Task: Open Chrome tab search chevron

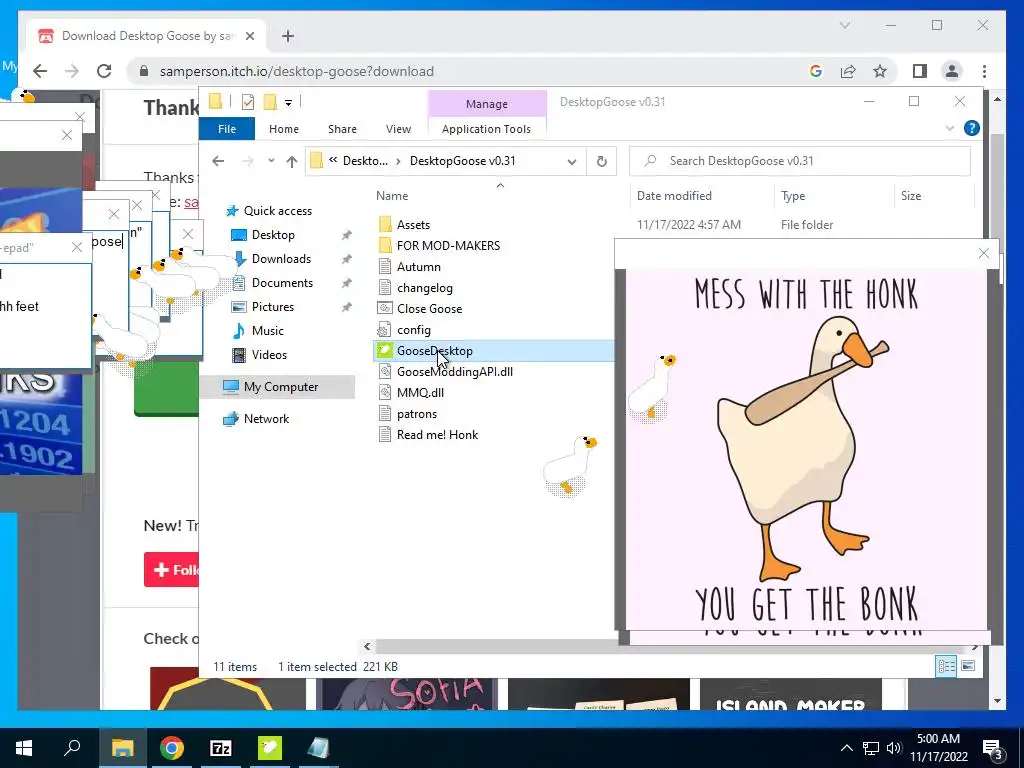Action: (x=844, y=25)
